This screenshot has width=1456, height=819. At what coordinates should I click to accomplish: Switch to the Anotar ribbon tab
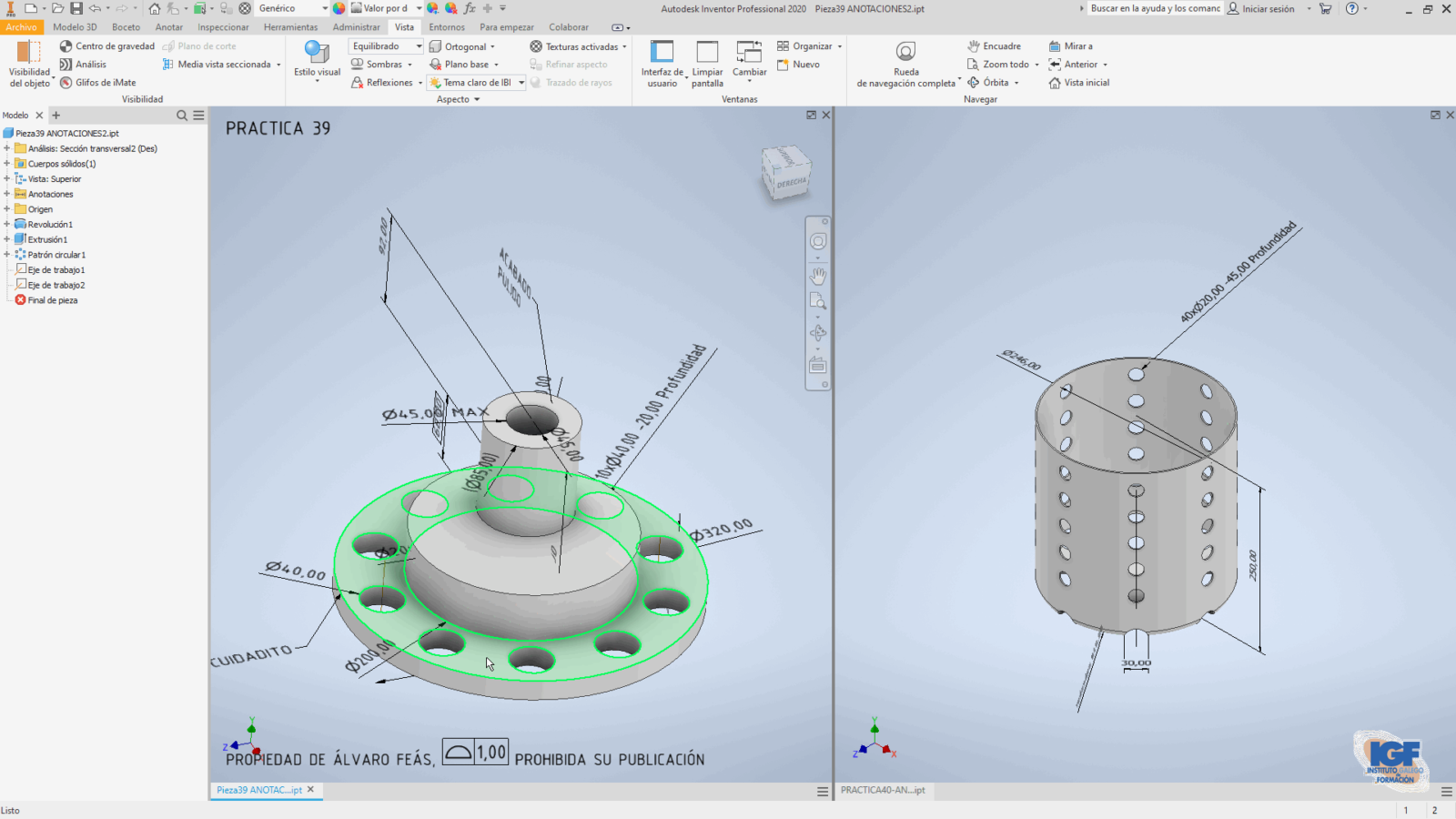(x=168, y=27)
